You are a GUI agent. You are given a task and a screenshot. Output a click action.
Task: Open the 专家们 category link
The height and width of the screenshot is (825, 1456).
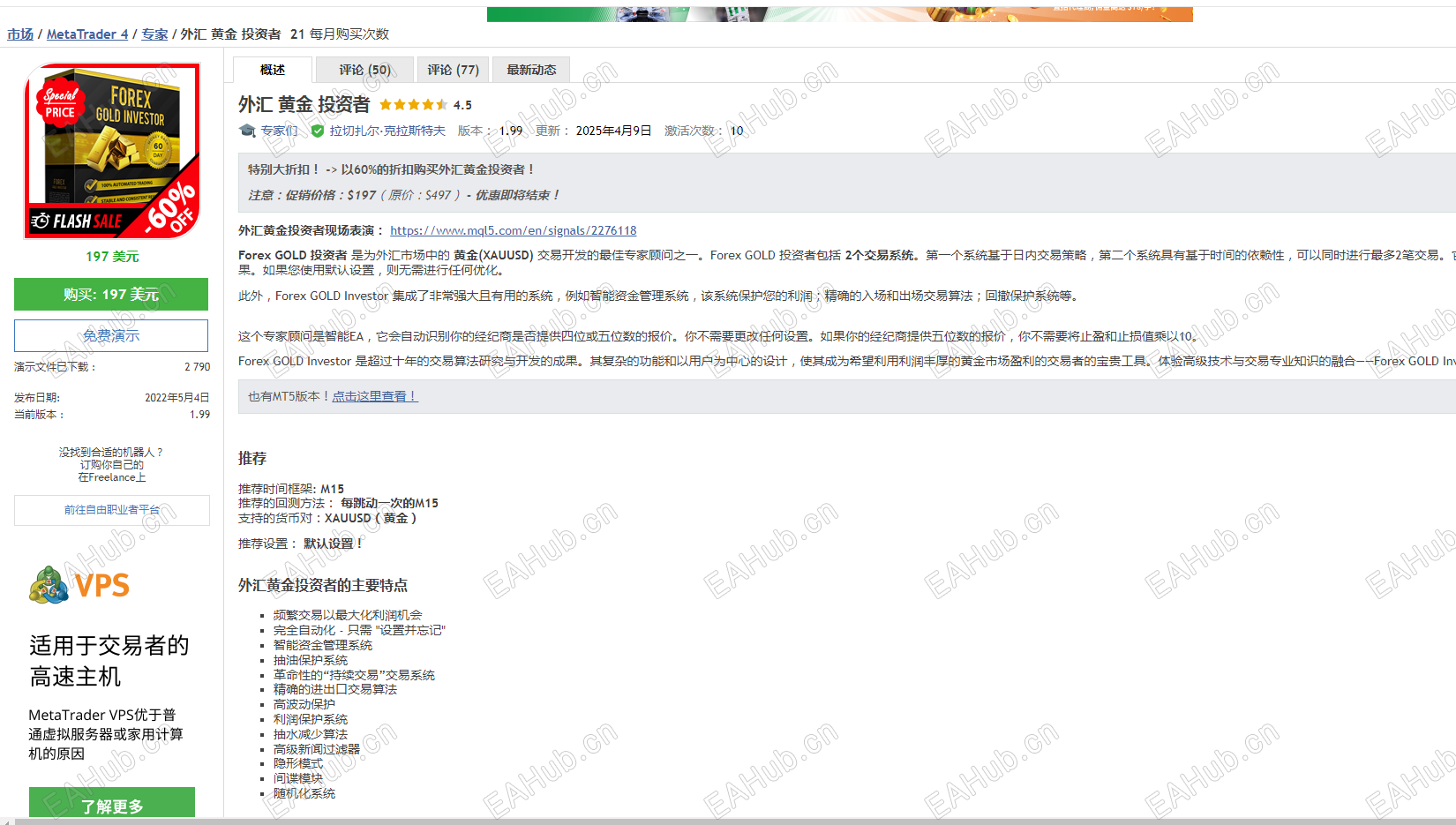279,131
